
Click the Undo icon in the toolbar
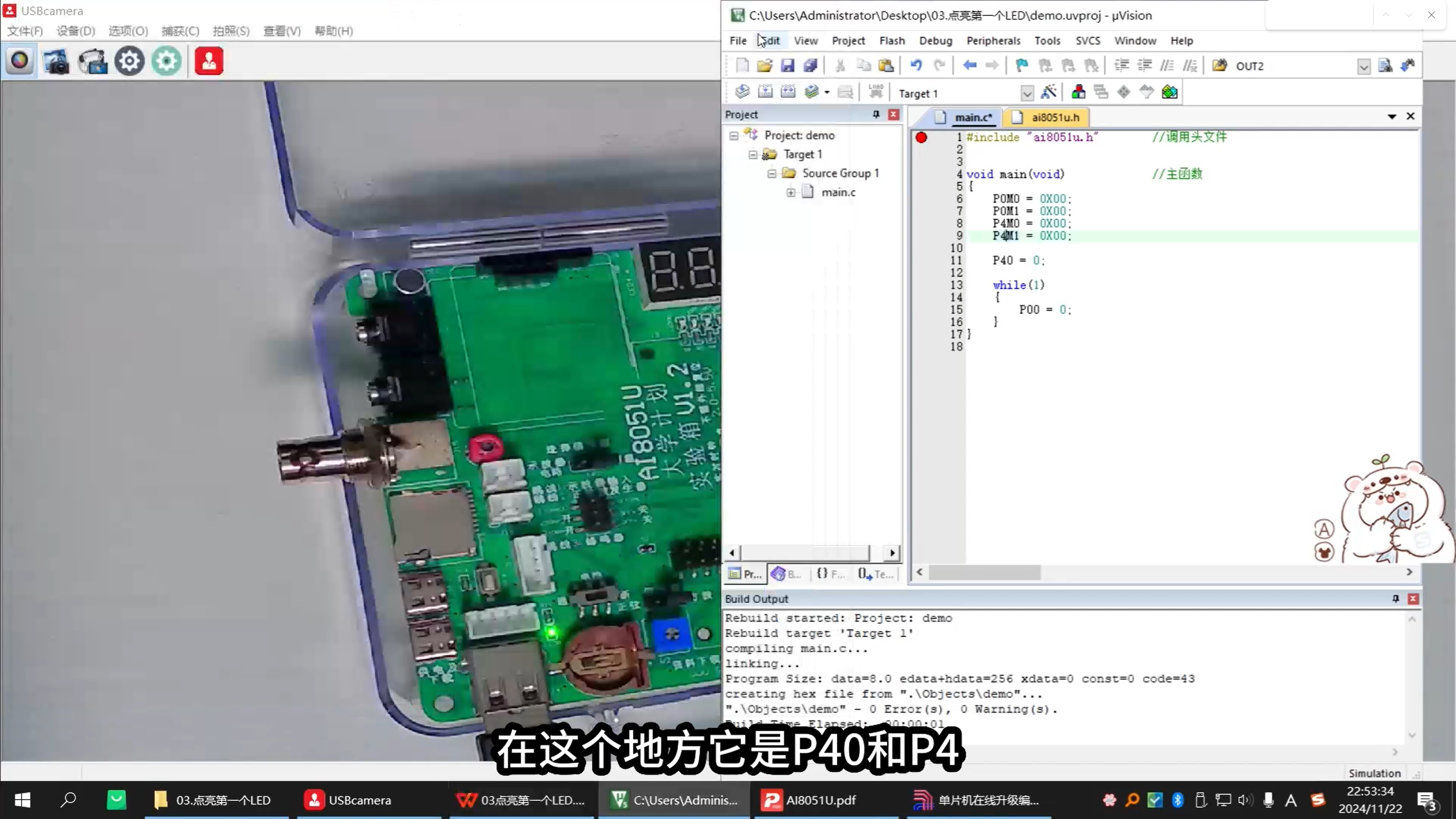[917, 65]
